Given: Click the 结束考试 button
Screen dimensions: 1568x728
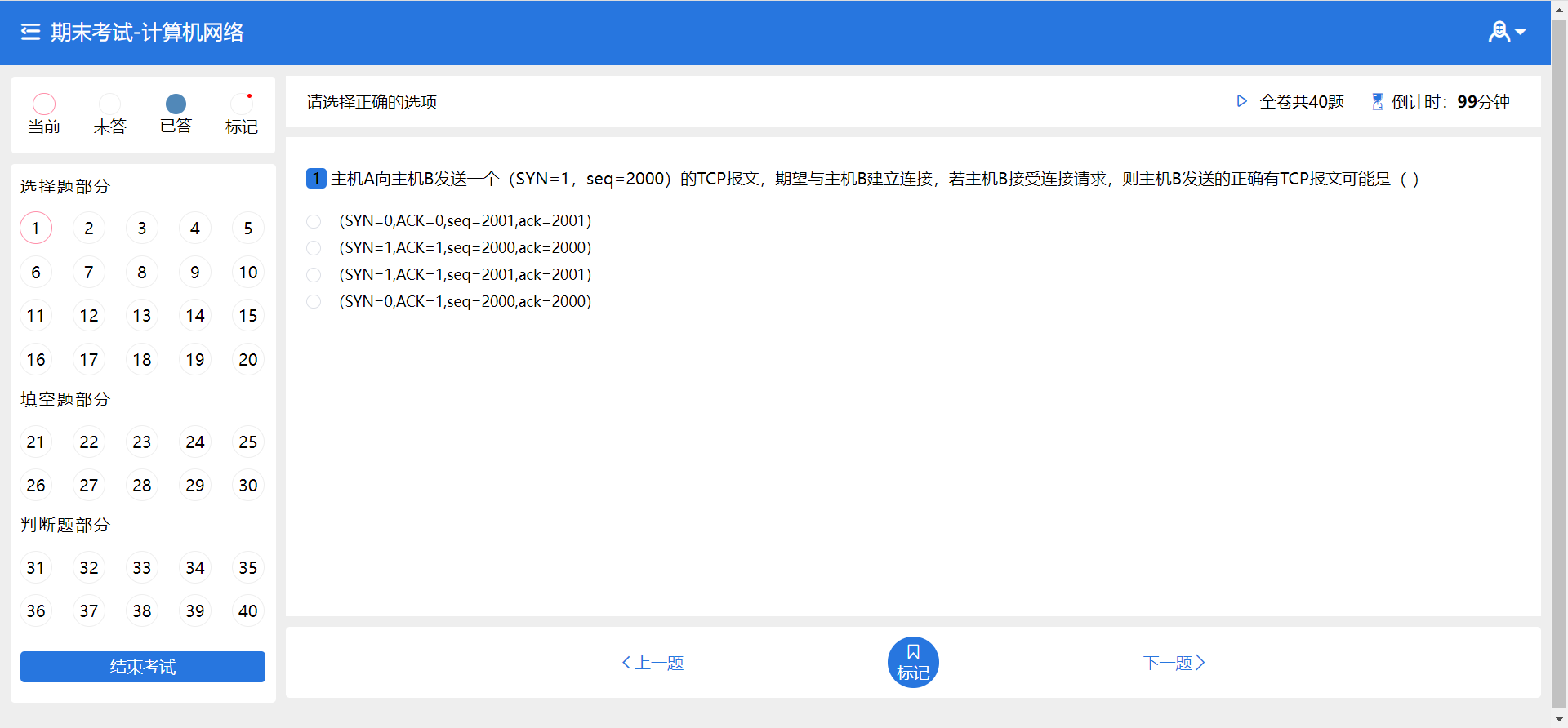Looking at the screenshot, I should point(143,667).
